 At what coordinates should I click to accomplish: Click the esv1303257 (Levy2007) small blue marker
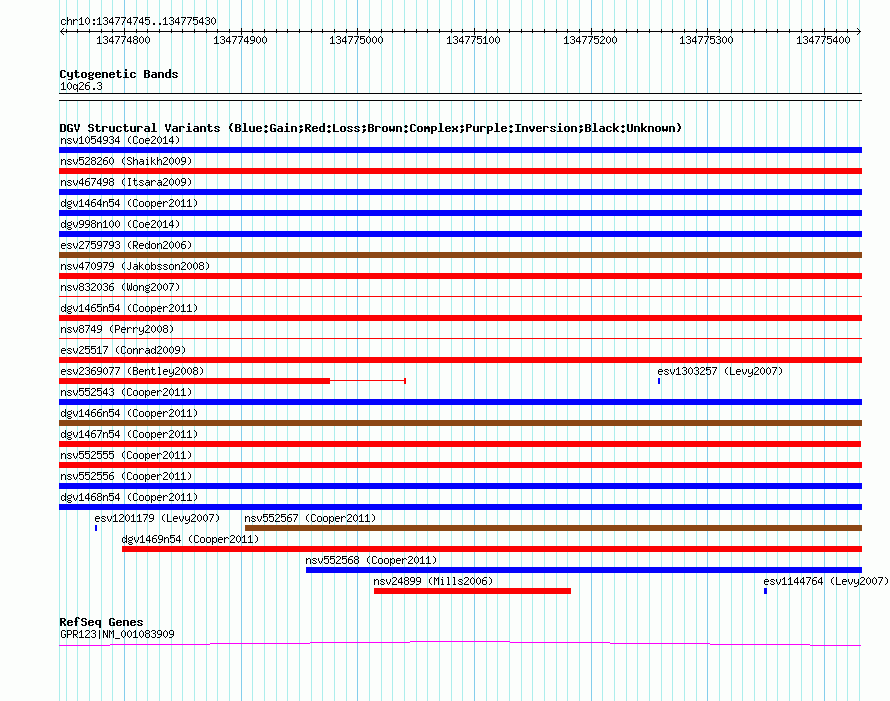[659, 381]
